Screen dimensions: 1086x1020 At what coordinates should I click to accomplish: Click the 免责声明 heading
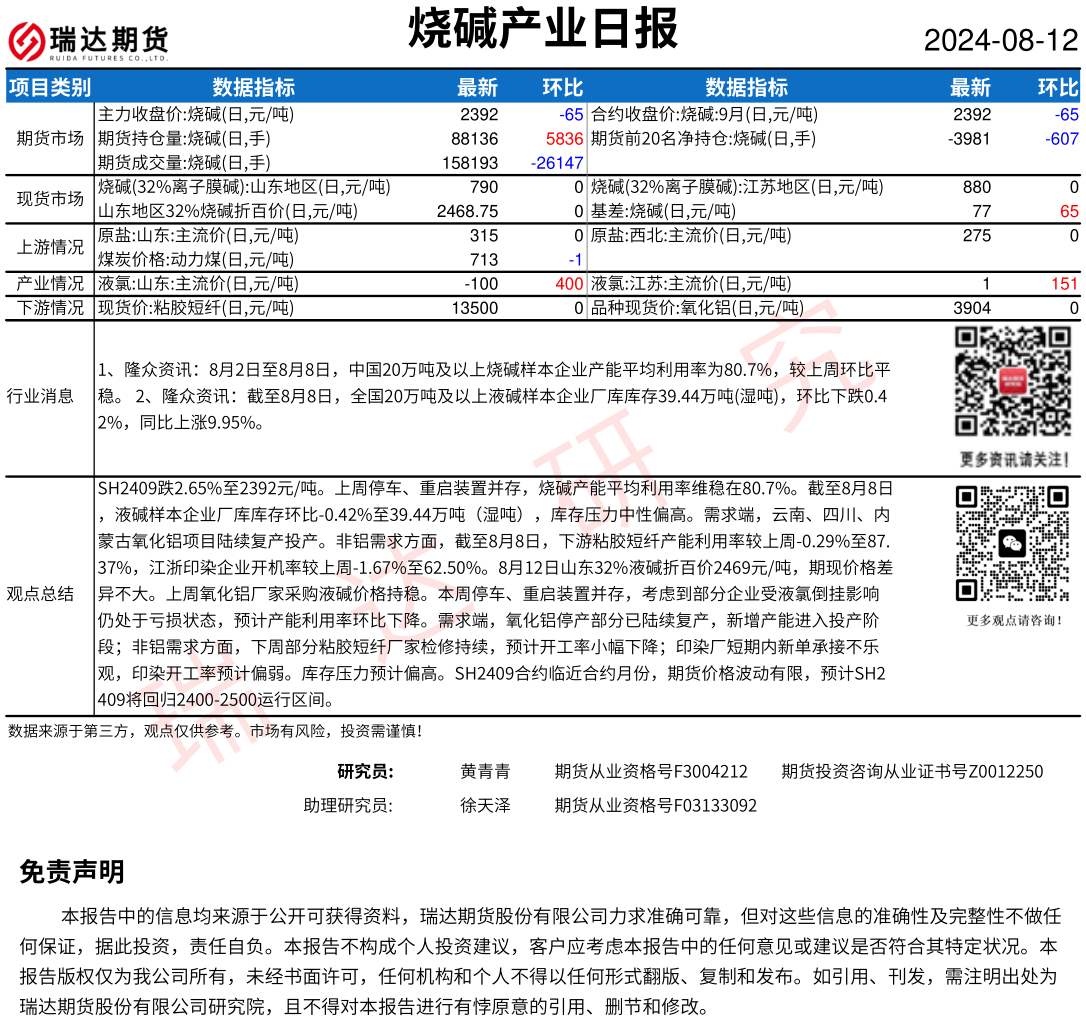coord(72,872)
